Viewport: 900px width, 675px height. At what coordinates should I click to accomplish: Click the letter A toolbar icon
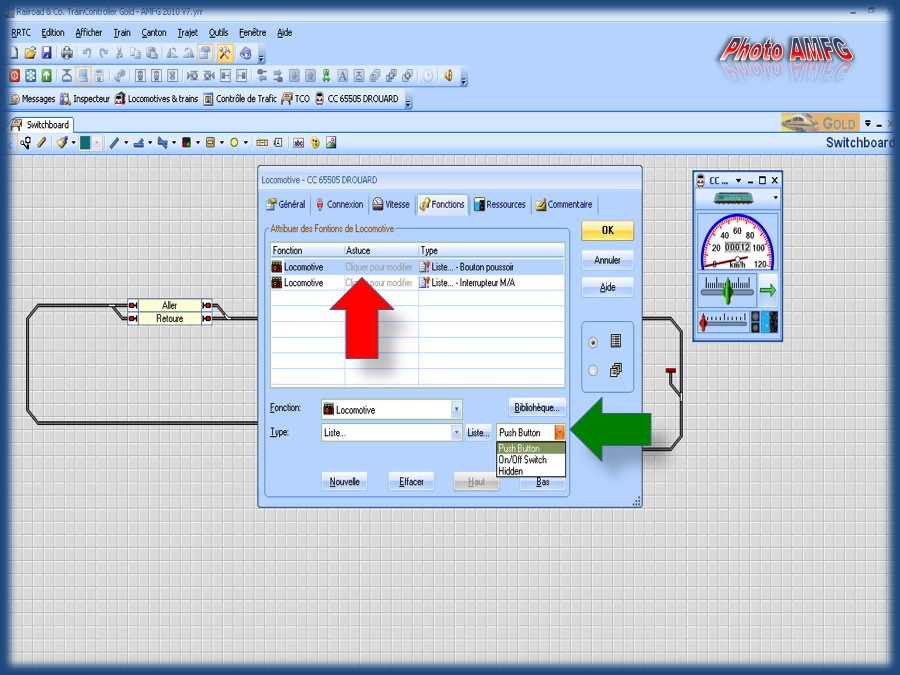click(342, 75)
